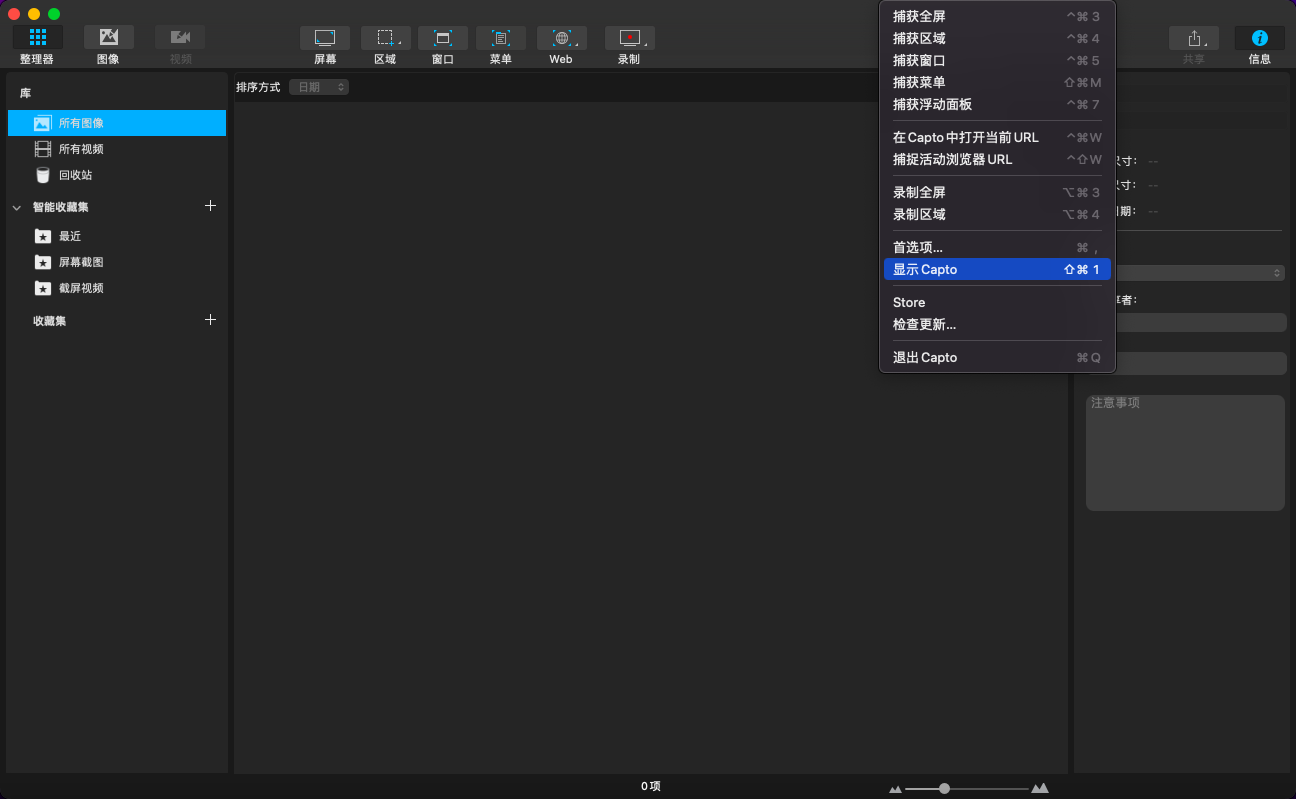Viewport: 1296px width, 799px height.
Task: Toggle the Info (信息) panel icon
Action: 1259,38
